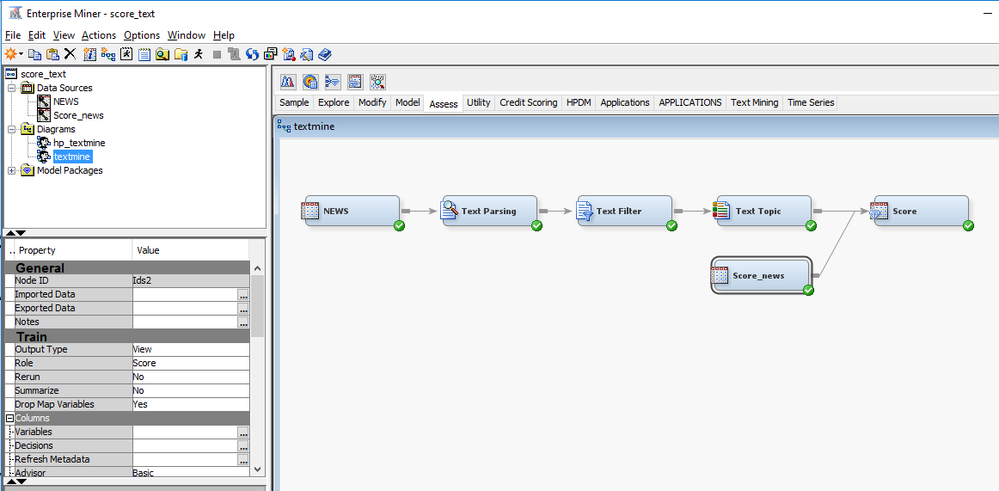Open the Decisions ellipsis button

(x=243, y=446)
